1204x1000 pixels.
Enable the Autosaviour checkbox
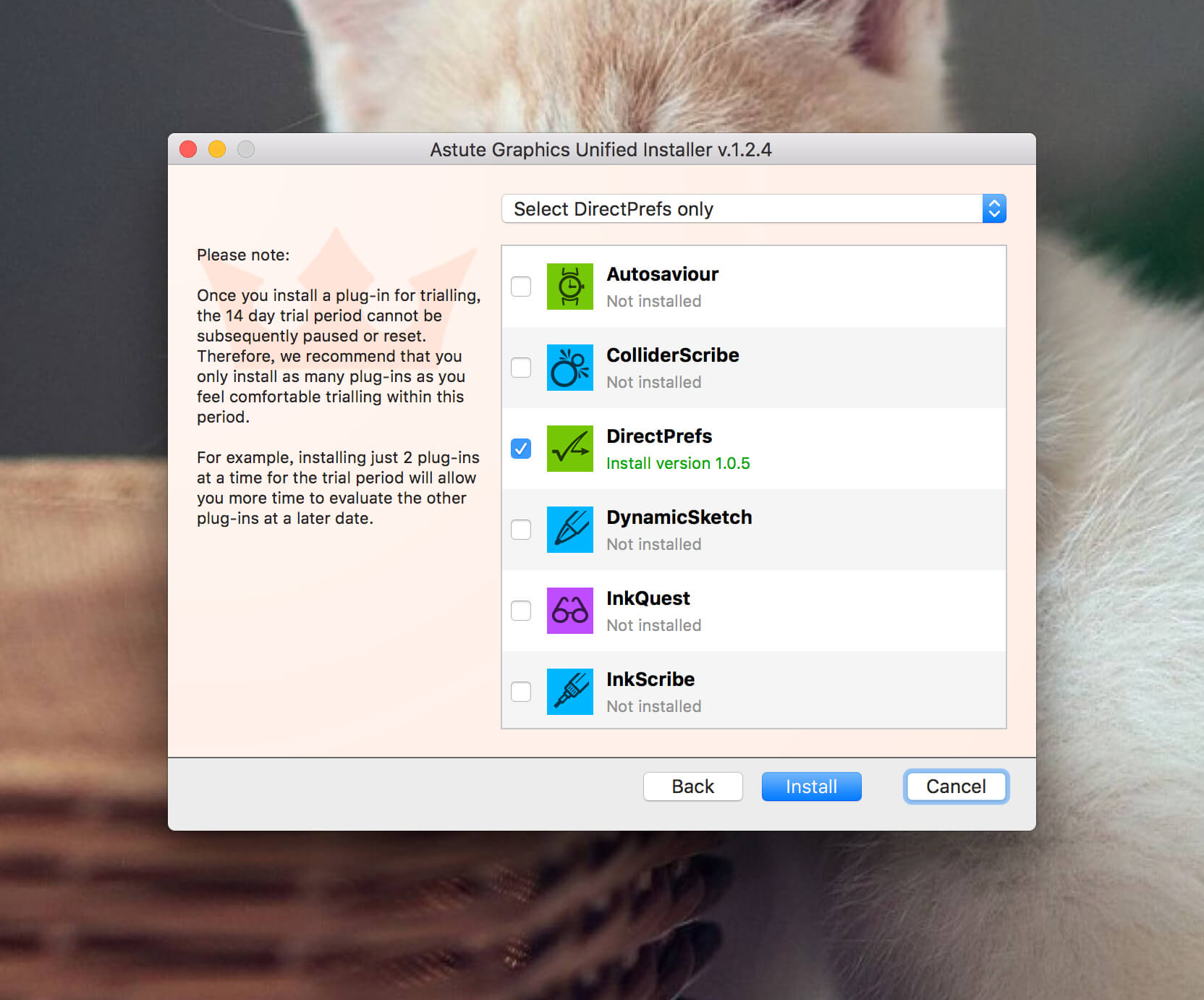521,287
